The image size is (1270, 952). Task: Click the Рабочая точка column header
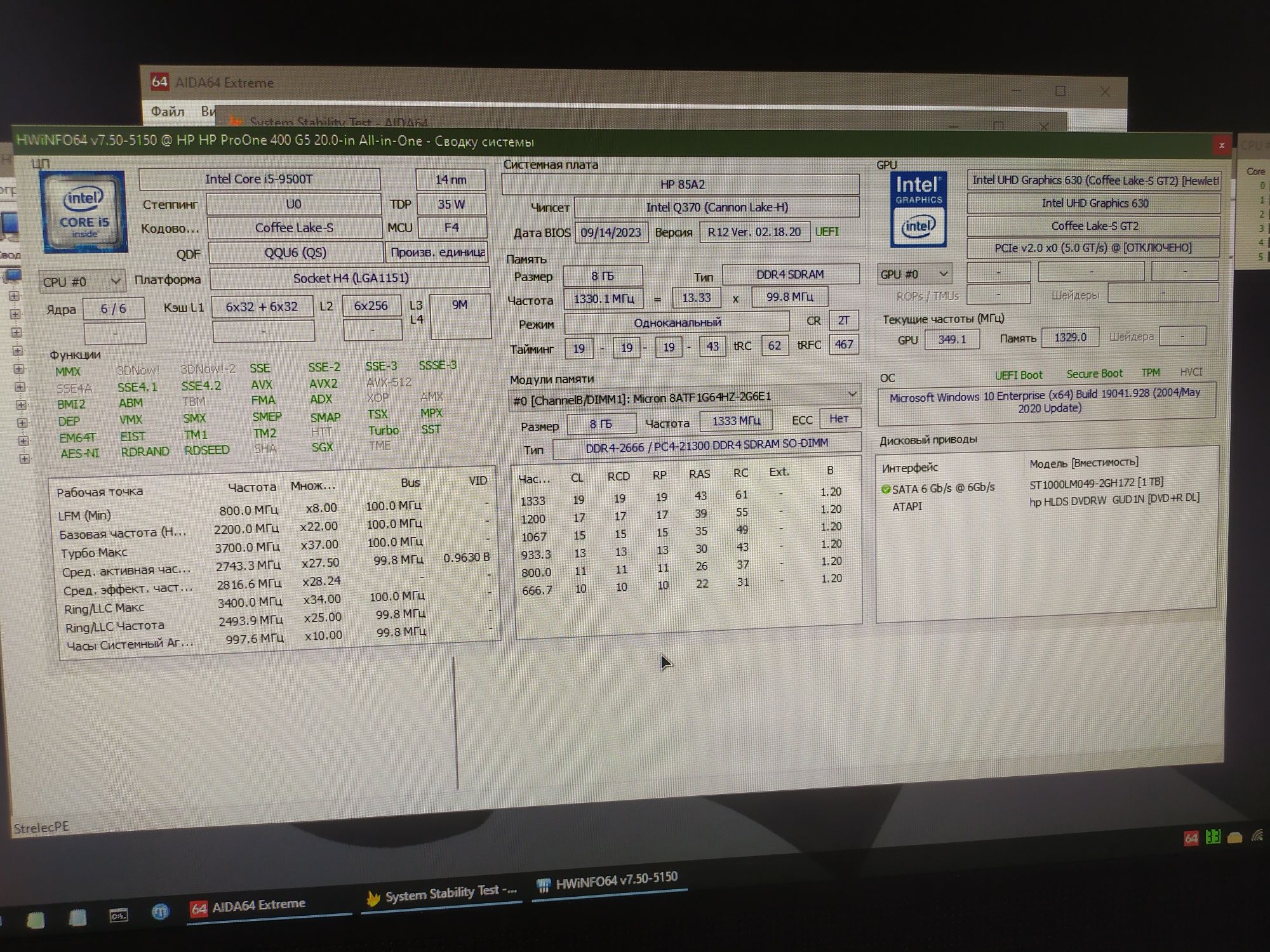(100, 492)
